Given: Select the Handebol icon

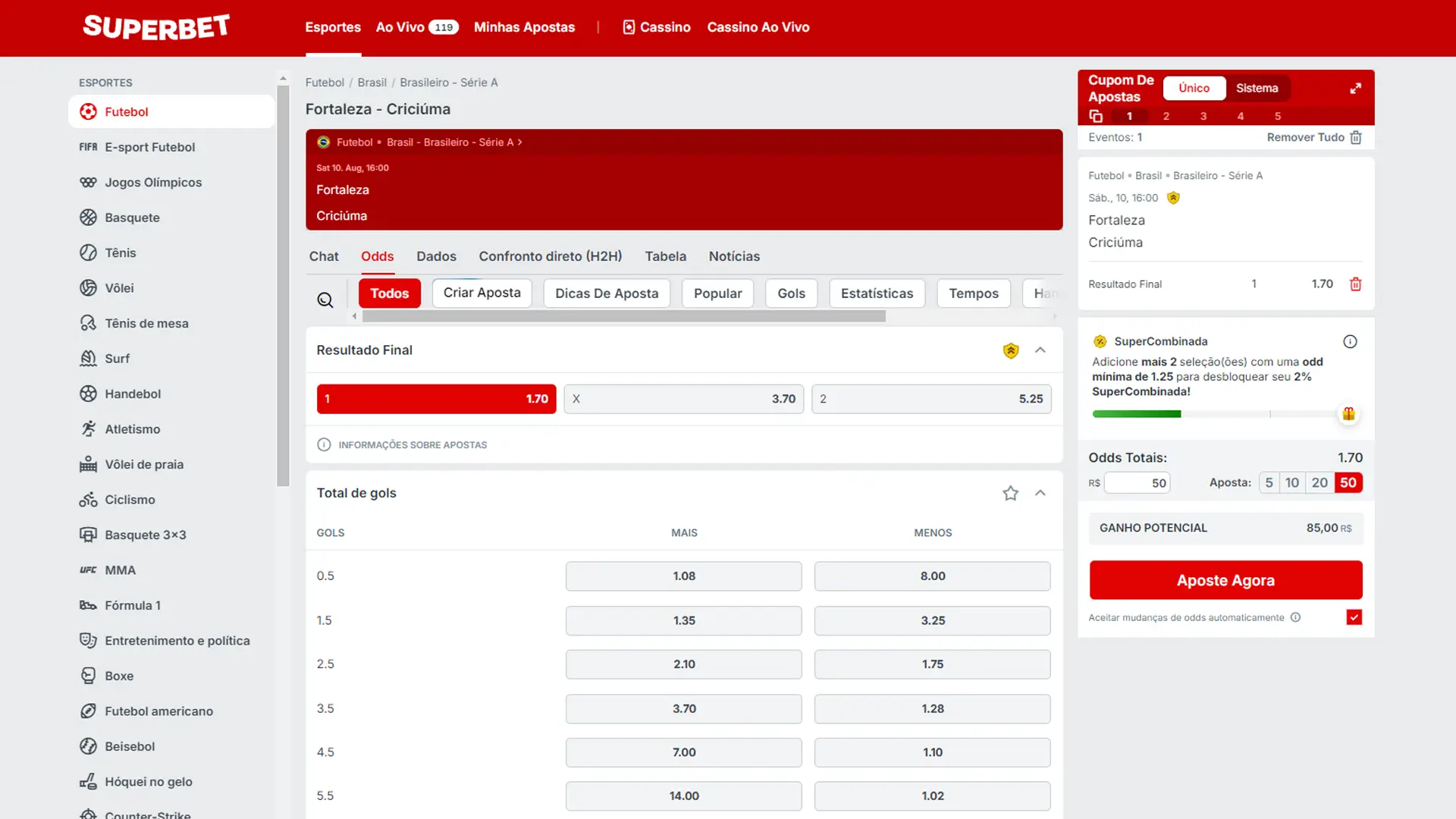Looking at the screenshot, I should [x=89, y=394].
